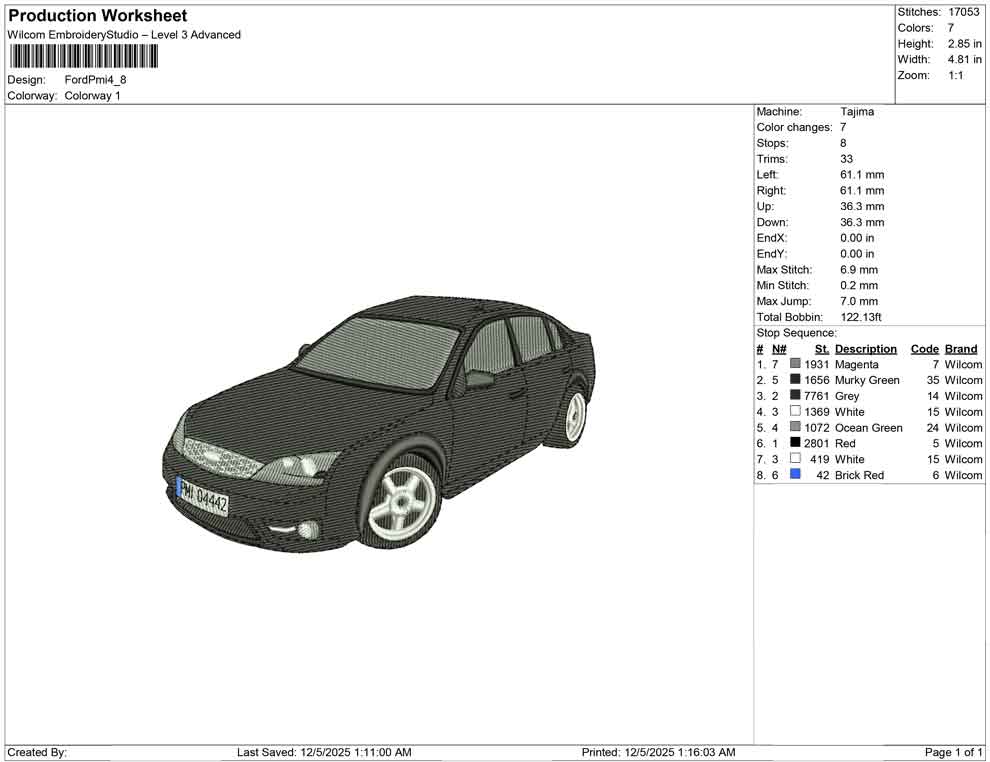The image size is (990, 762).
Task: Click the Production Worksheet title
Action: [x=98, y=16]
